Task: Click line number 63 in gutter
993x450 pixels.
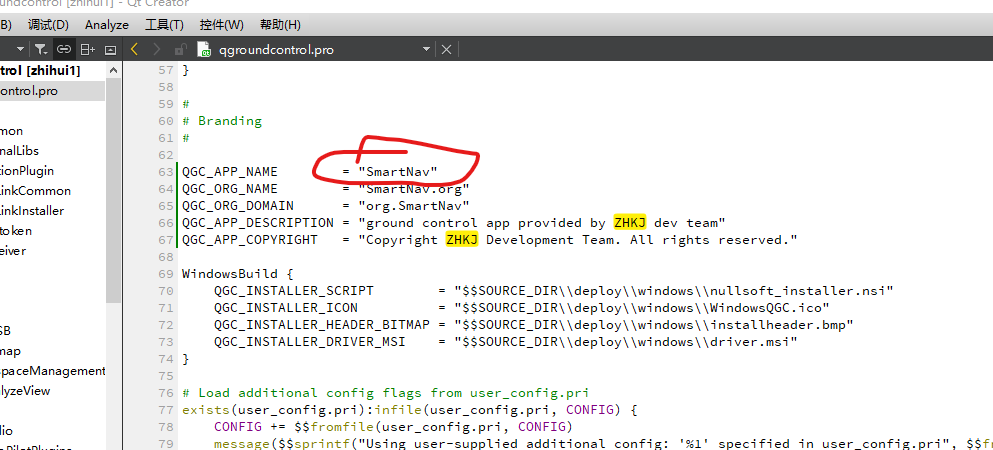Action: click(x=165, y=172)
